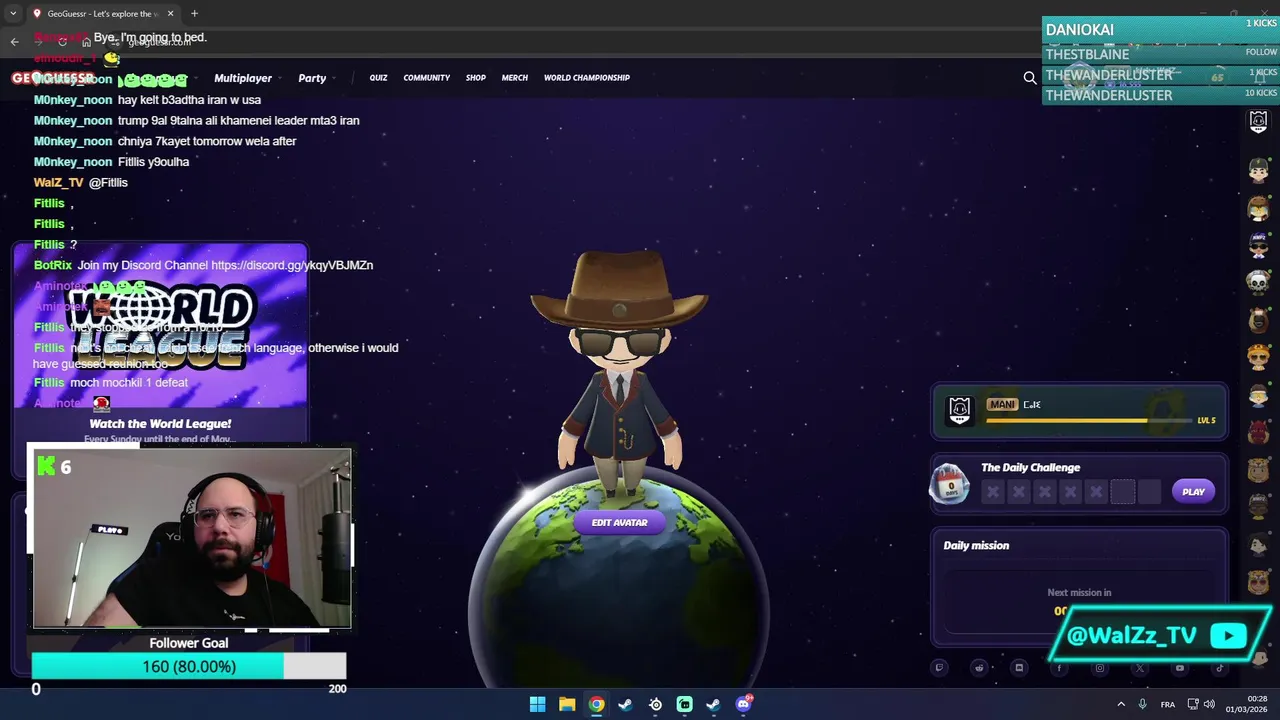Open the site search magnifier icon
Screen dimensions: 1280x720
(1030, 78)
